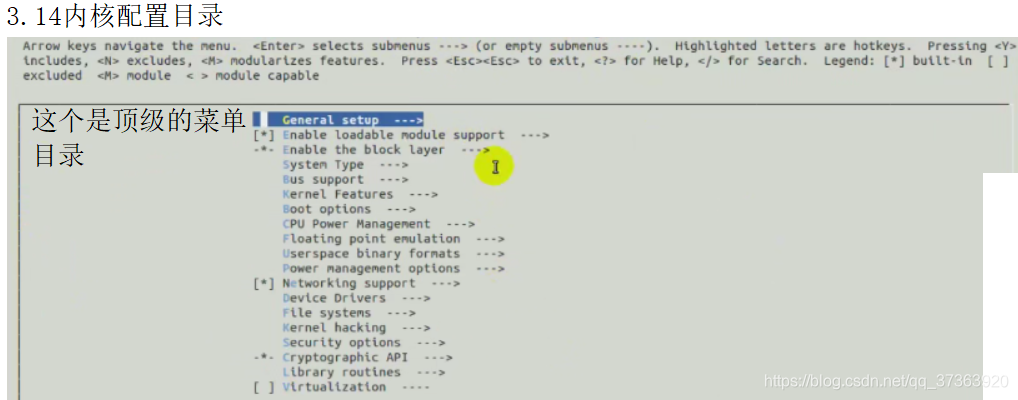The height and width of the screenshot is (400, 1018).
Task: Select Floating point emulation entry
Action: 393,239
